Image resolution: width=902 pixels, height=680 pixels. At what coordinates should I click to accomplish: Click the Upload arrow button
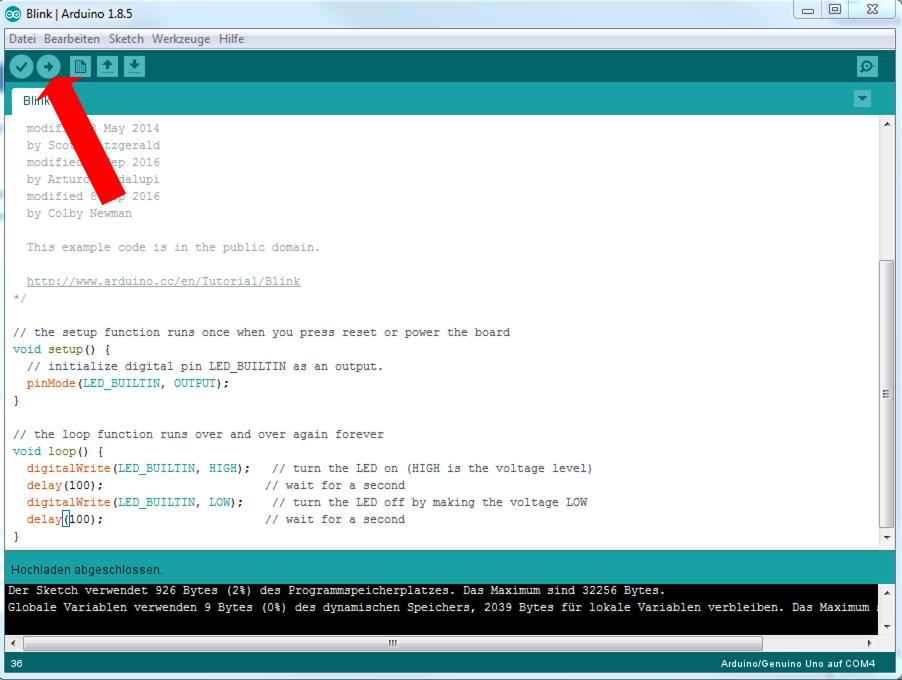(48, 67)
